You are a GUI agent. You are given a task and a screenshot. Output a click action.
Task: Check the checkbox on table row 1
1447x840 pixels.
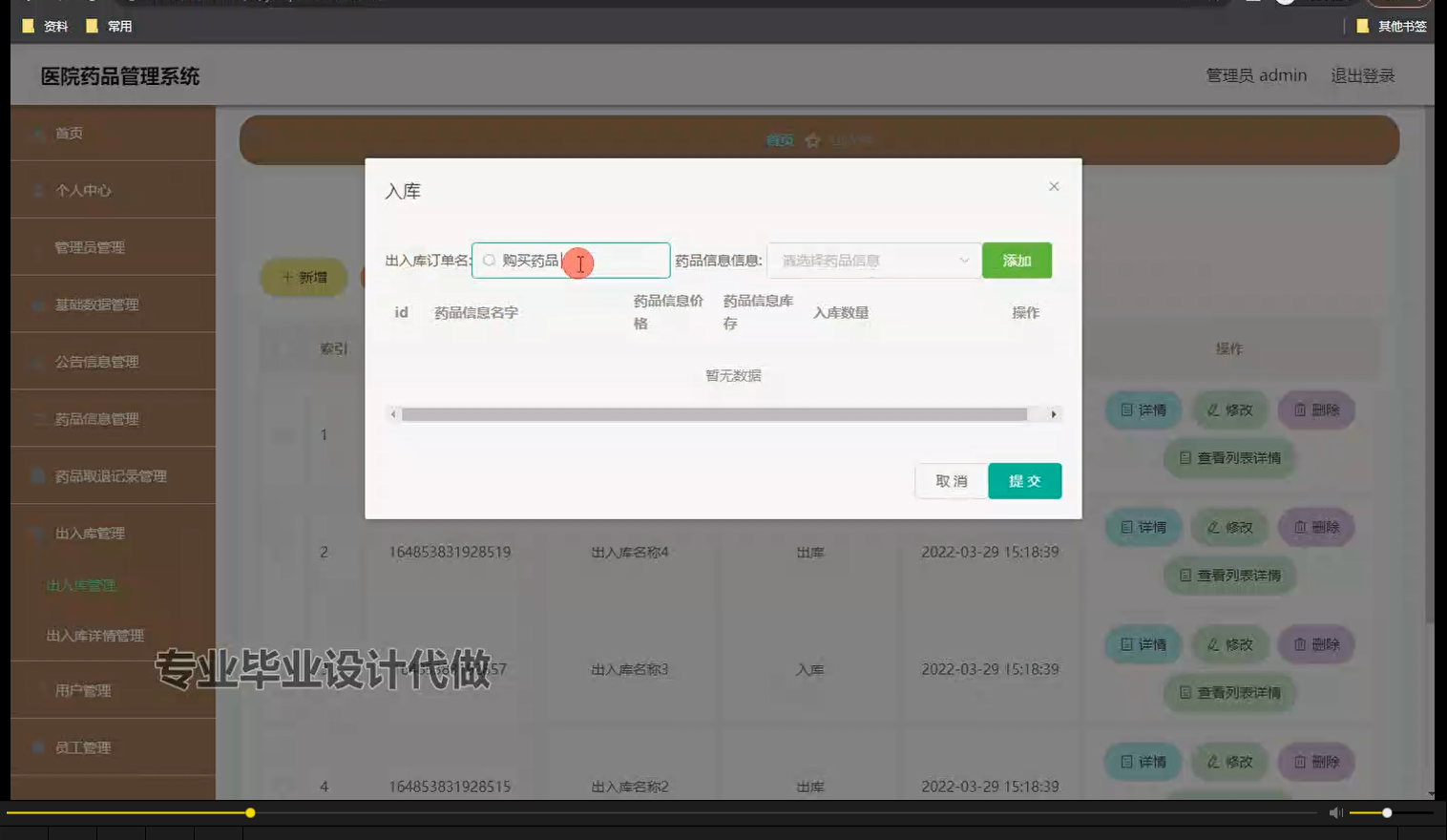click(x=283, y=433)
